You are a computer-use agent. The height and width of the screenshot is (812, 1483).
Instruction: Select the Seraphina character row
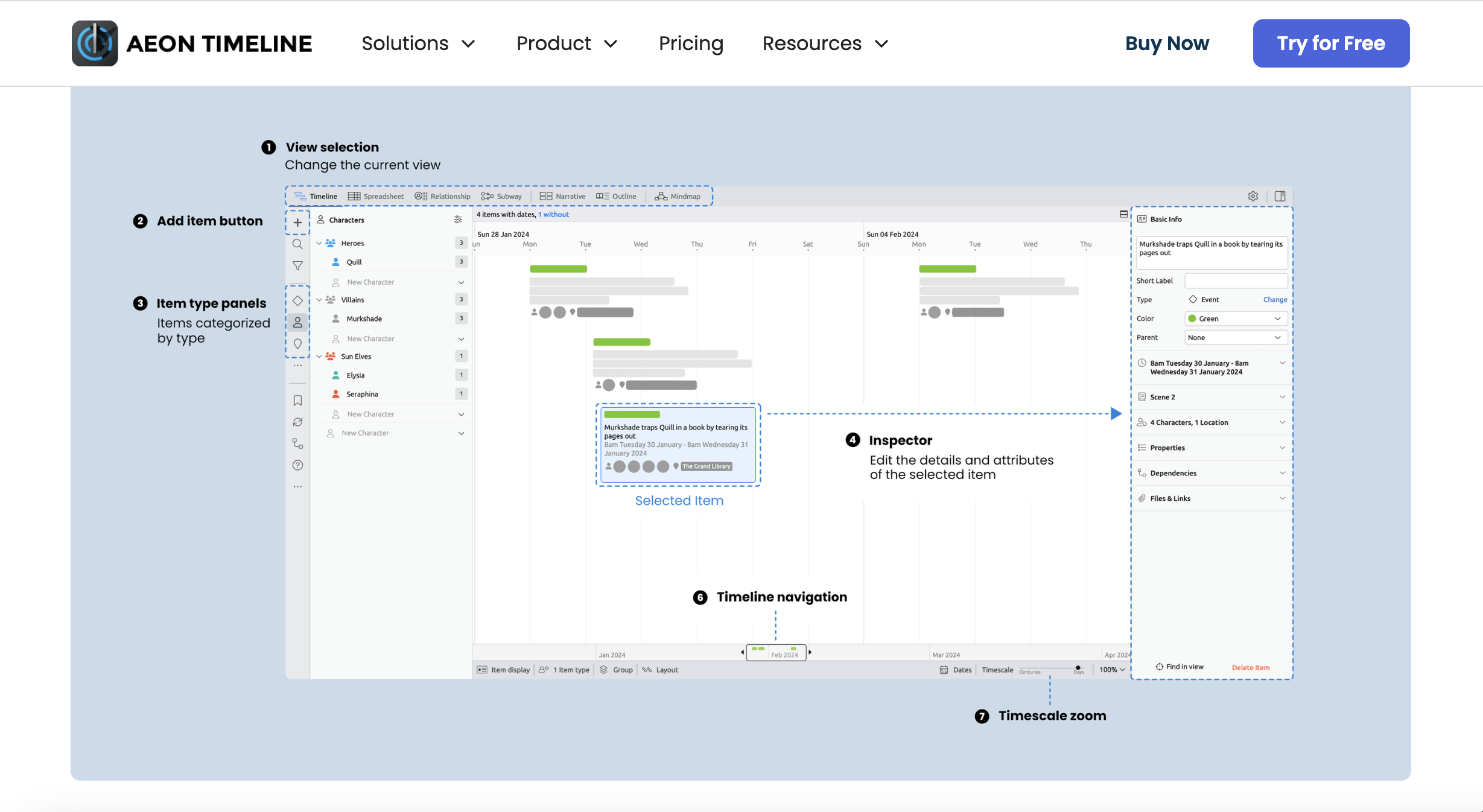point(392,394)
